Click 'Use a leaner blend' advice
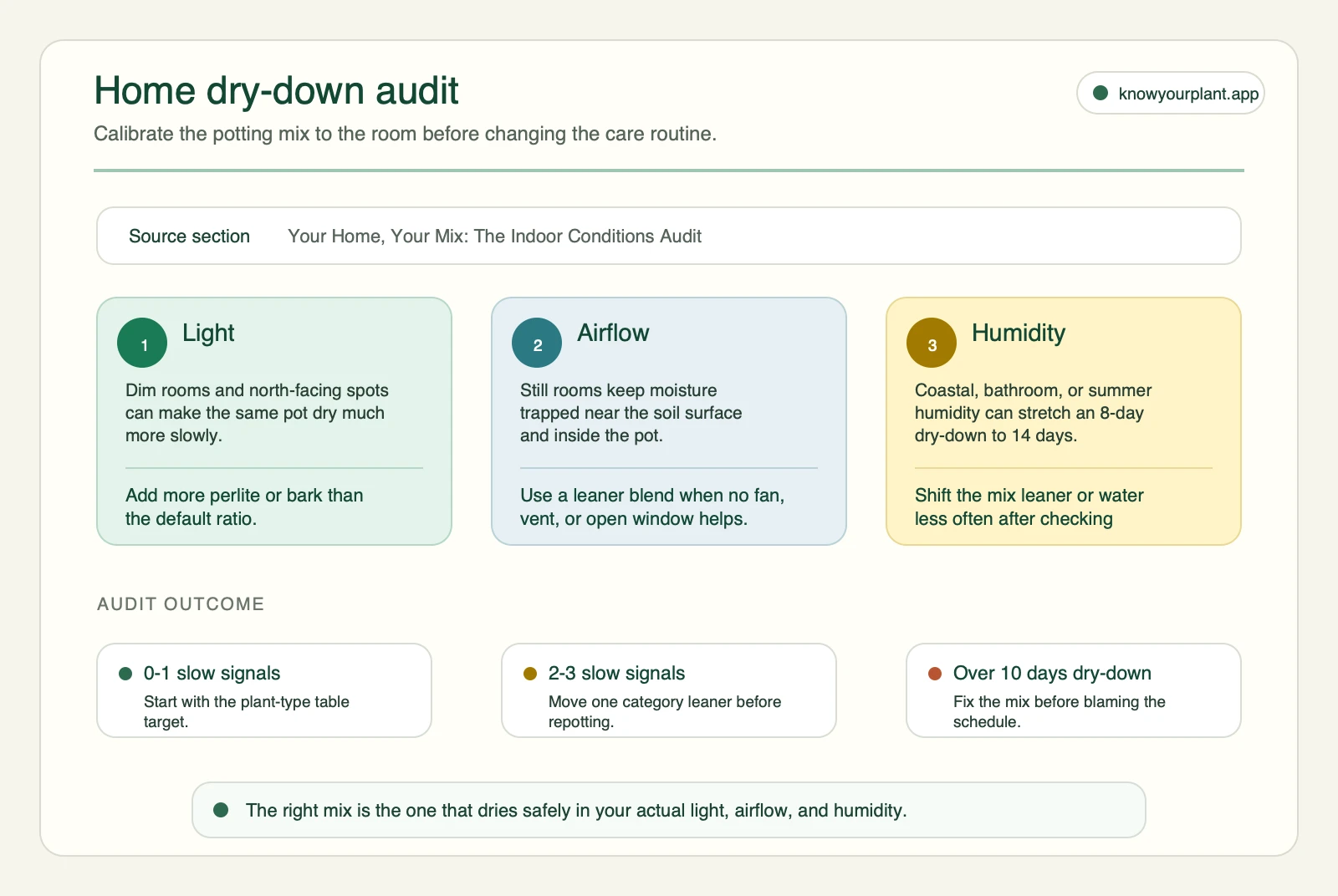The height and width of the screenshot is (896, 1338). (652, 507)
